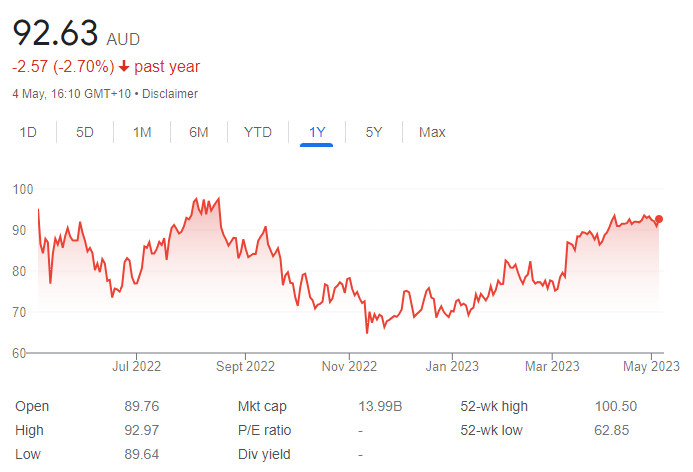
Task: Click the Low value 89.64
Action: point(141,454)
